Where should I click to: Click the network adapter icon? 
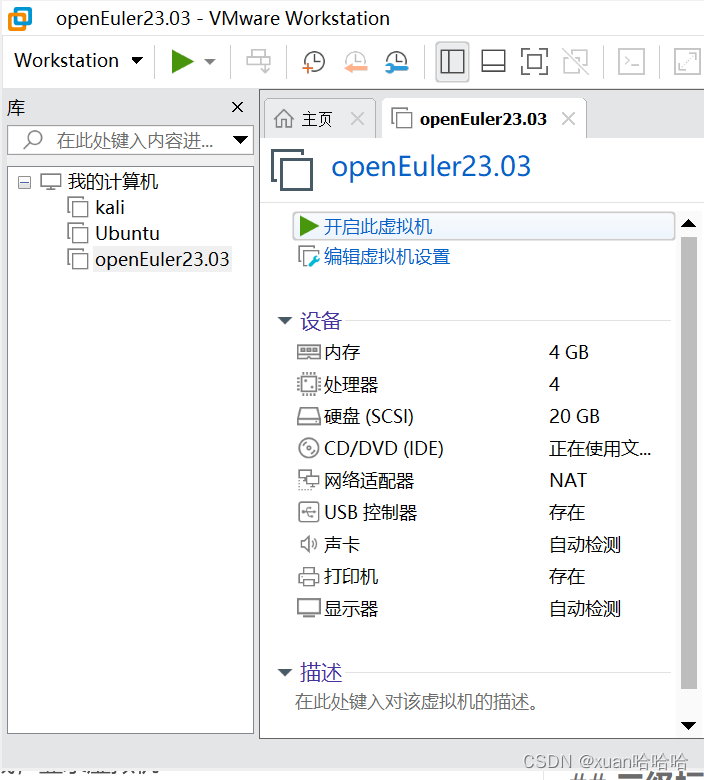pos(308,480)
